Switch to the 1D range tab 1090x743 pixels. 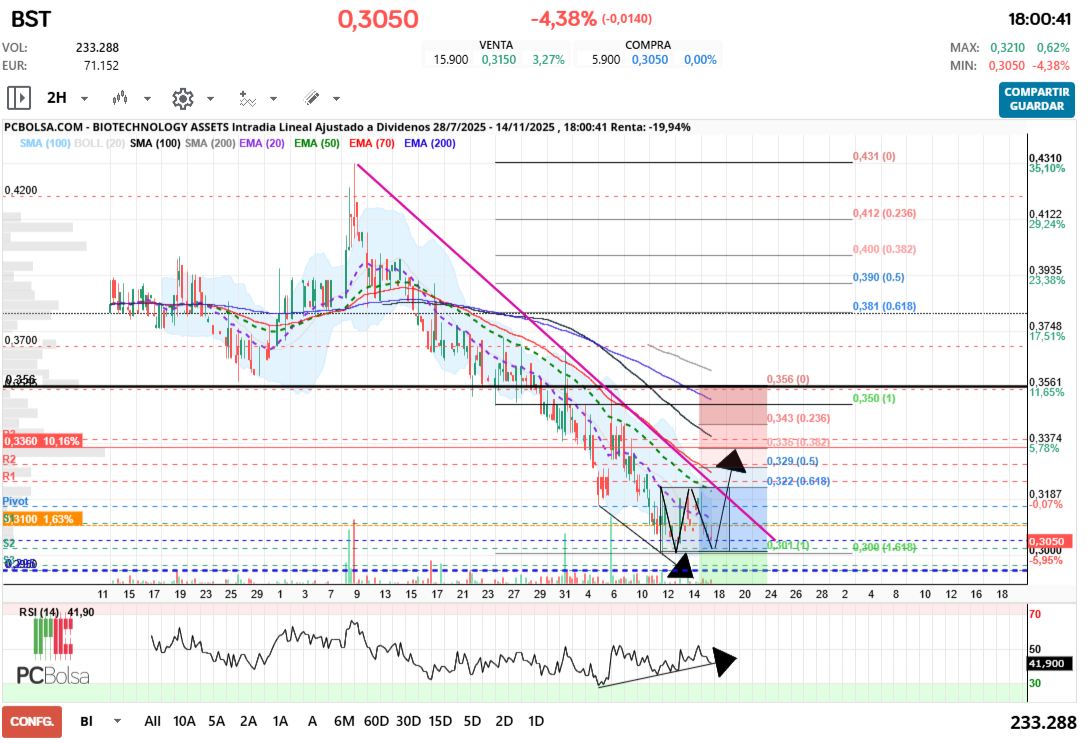[536, 720]
